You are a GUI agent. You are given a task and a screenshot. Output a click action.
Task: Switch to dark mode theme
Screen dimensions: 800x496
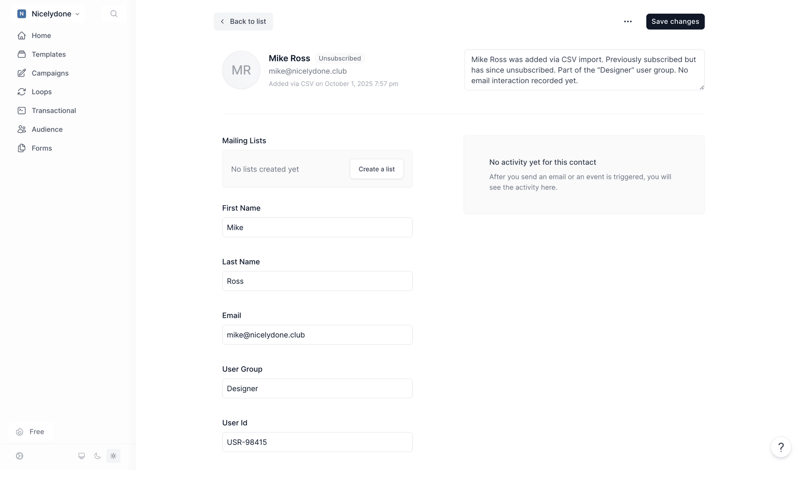click(x=98, y=456)
